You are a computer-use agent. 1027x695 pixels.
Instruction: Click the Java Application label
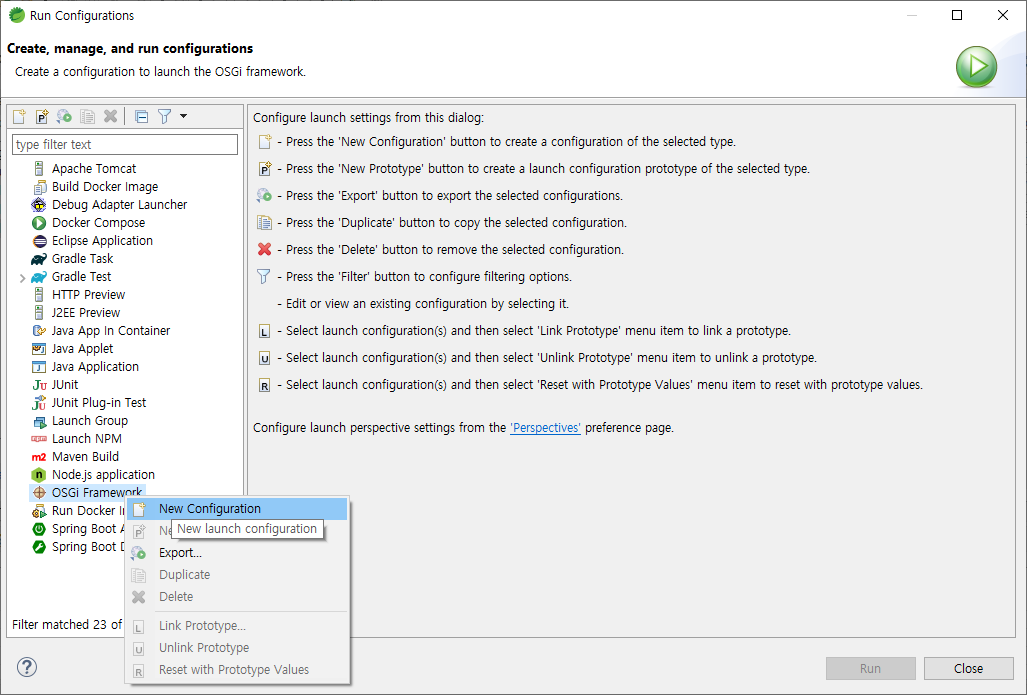[96, 367]
